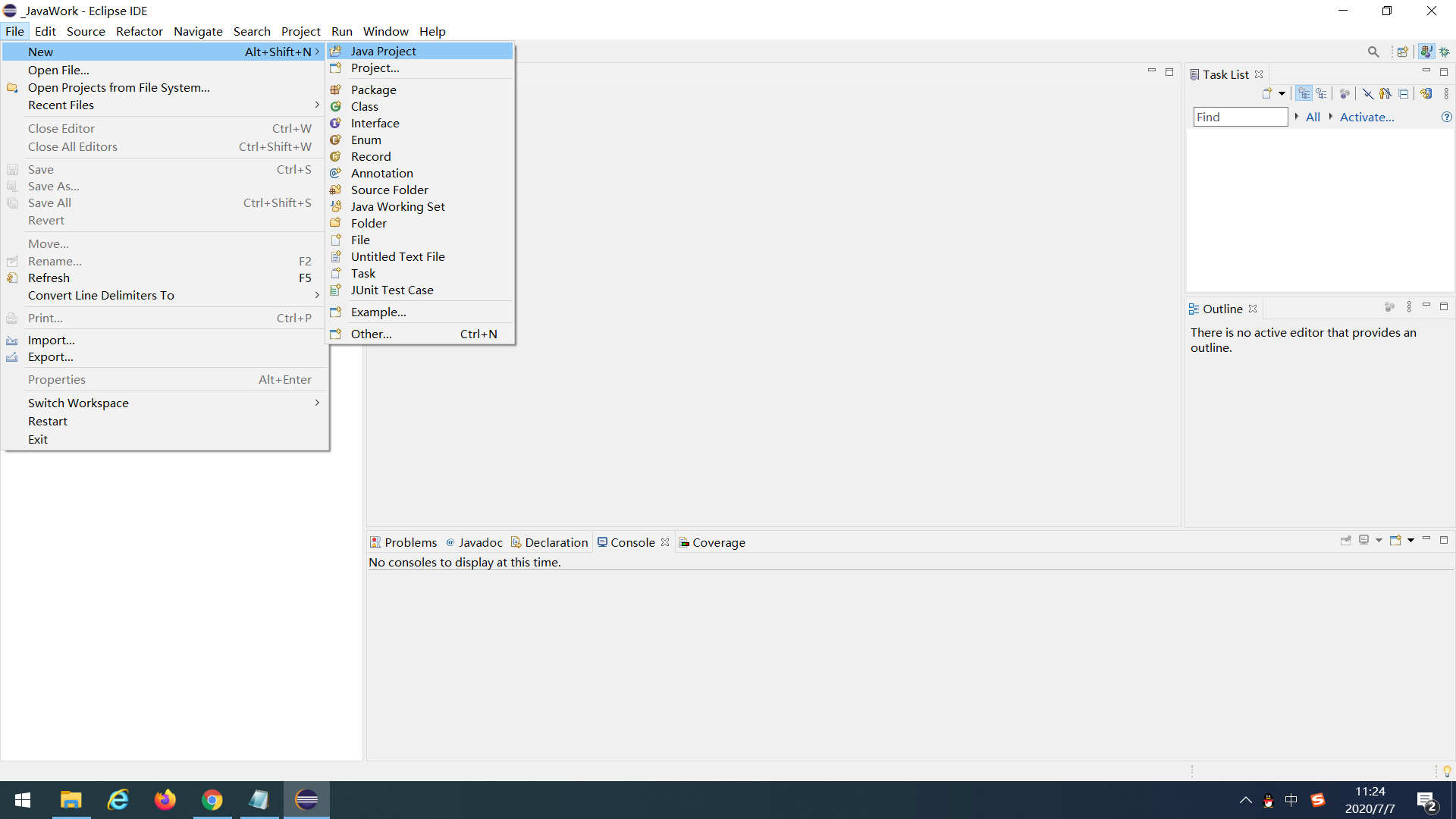
Task: Open the Windows notification center icon
Action: (x=1426, y=801)
